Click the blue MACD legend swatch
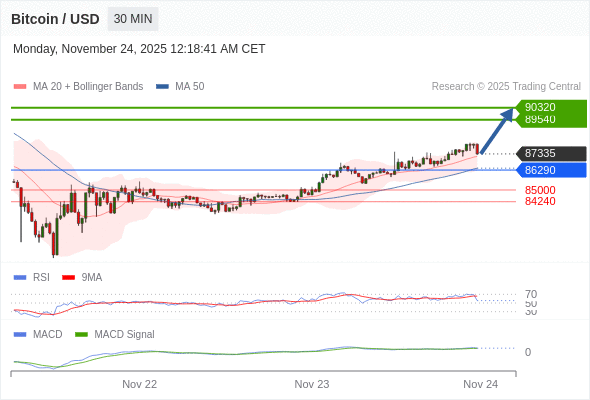 point(20,335)
